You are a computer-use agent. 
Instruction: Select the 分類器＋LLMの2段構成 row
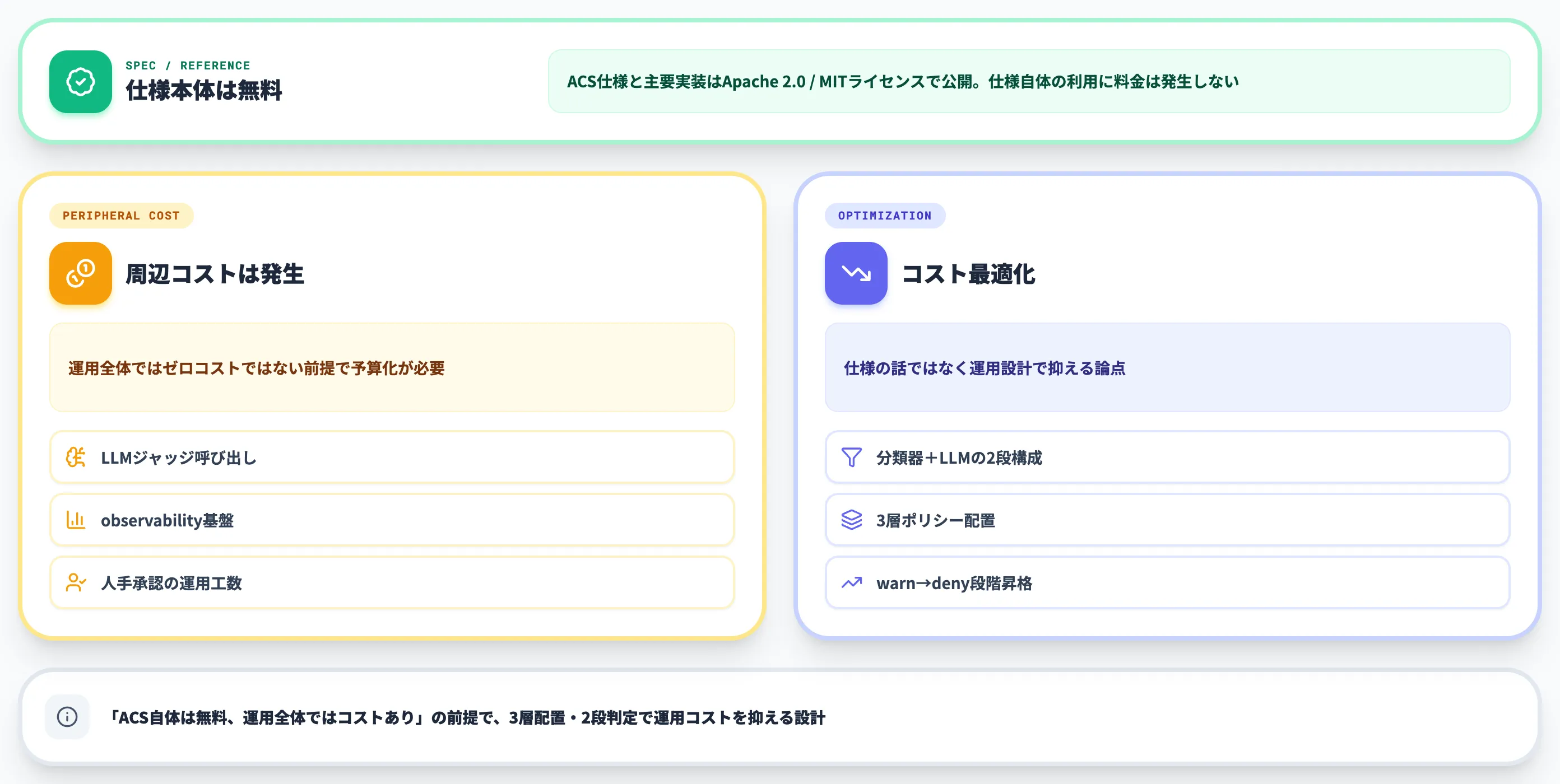pos(1167,457)
